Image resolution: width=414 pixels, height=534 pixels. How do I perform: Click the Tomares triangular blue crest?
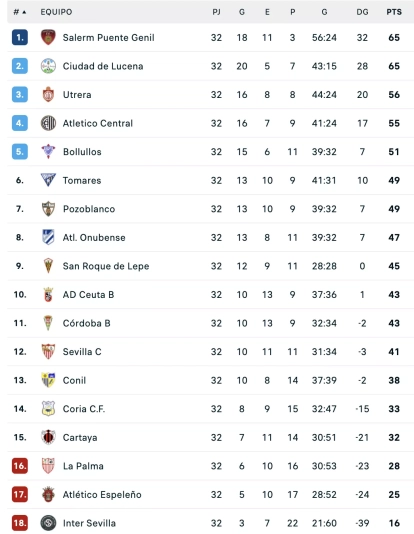pyautogui.click(x=48, y=180)
